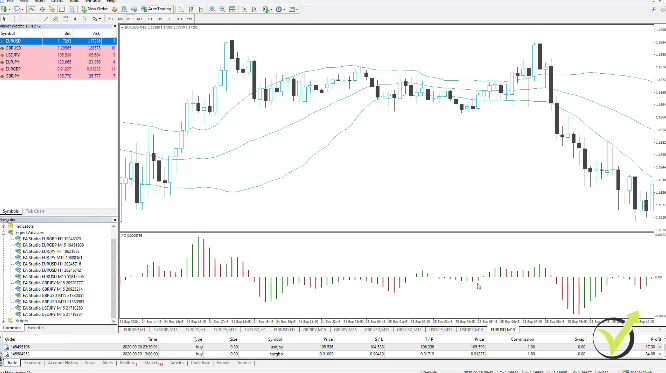
Task: Expand the Indicators list dropdown arrow
Action: point(271,9)
